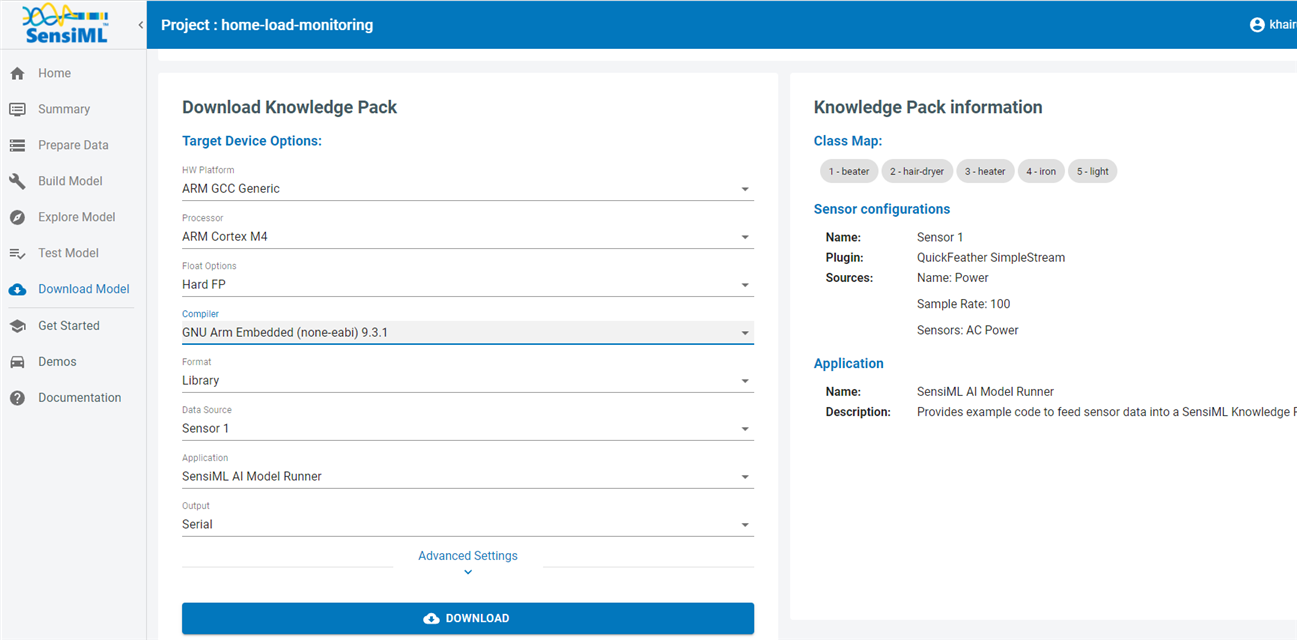
Task: Click the SensiML logo
Action: click(65, 24)
